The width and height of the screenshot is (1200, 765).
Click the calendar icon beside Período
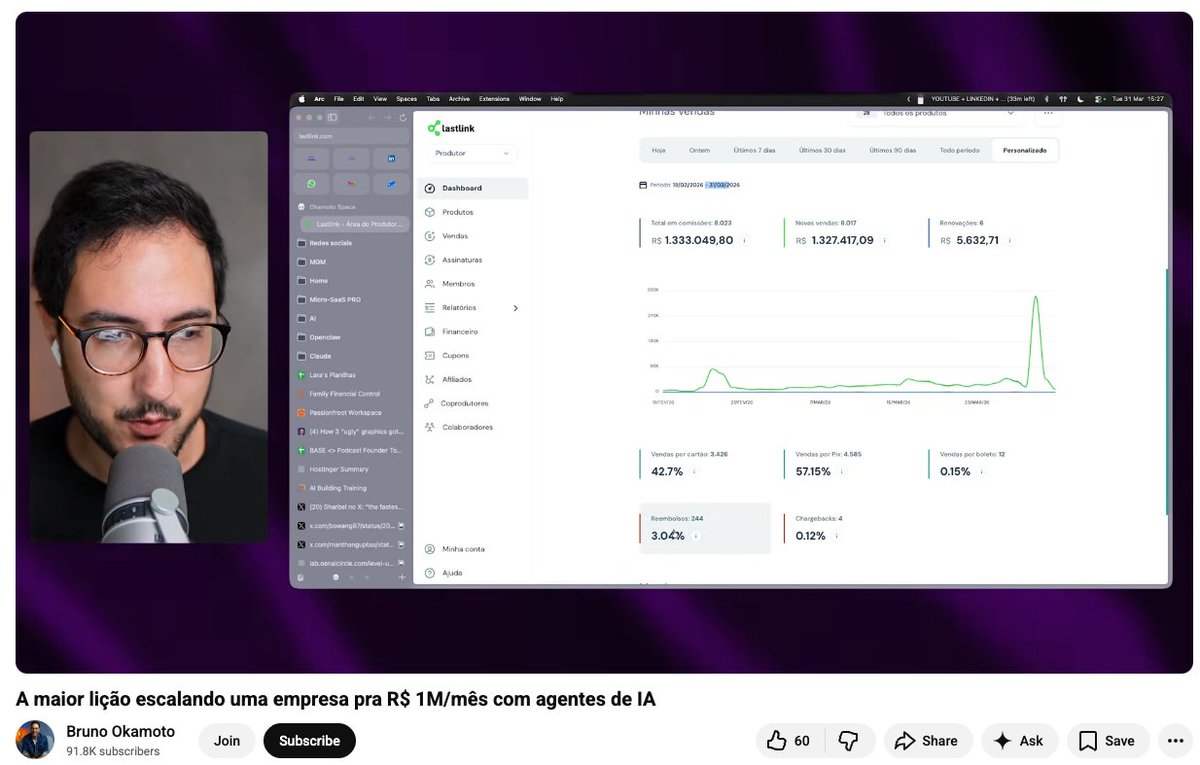(x=643, y=185)
